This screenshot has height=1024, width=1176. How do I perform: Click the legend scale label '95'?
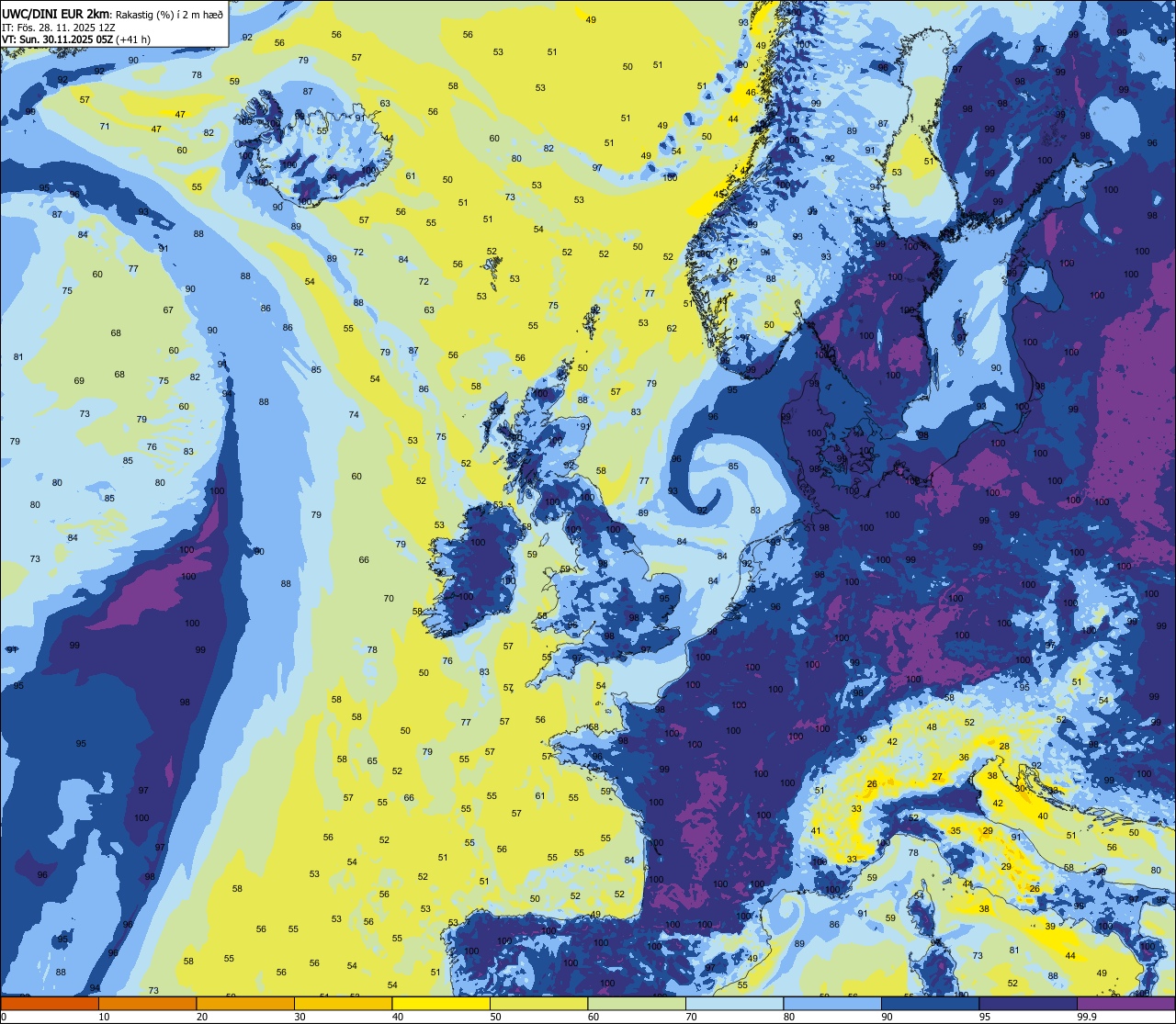tap(985, 1017)
